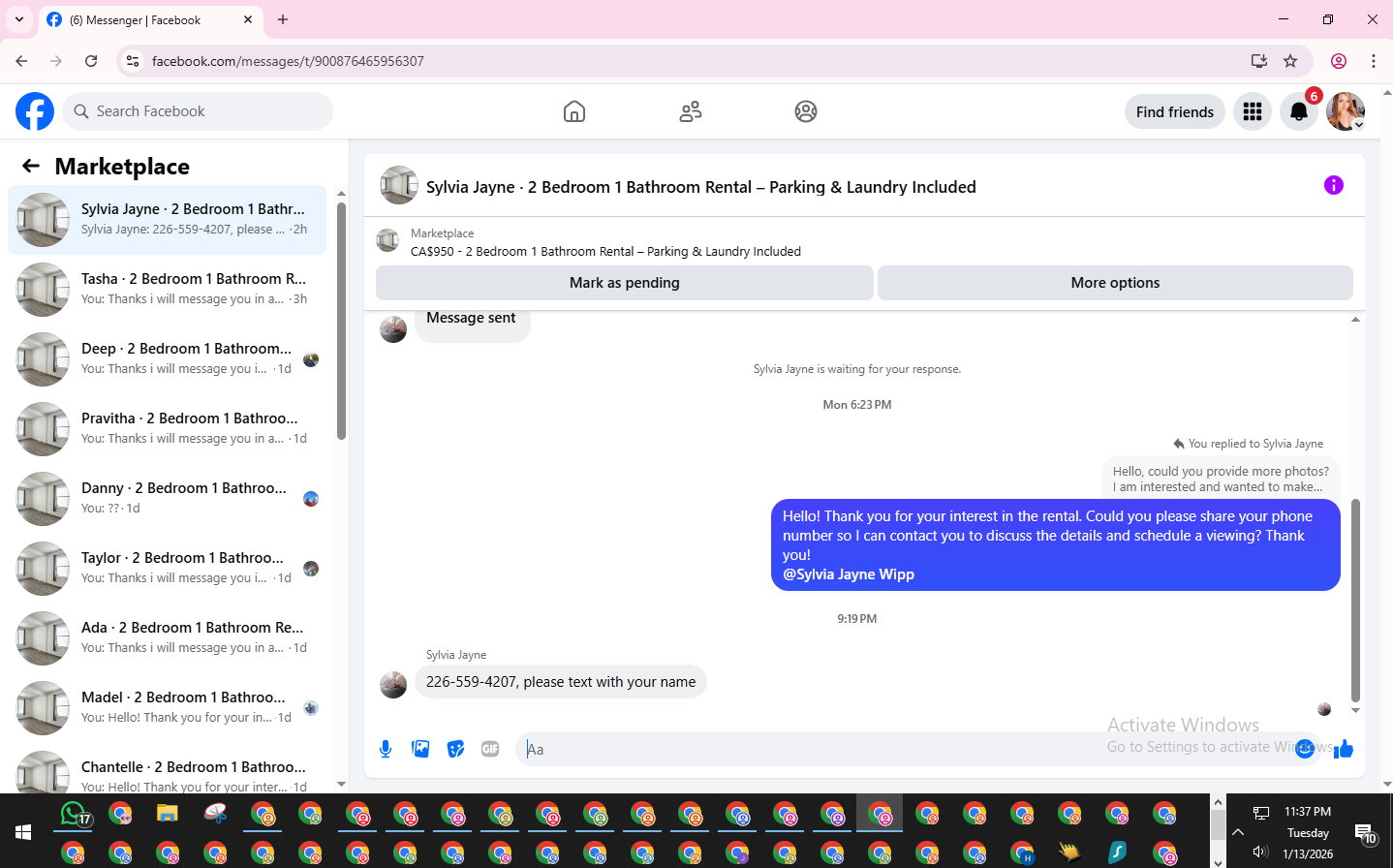The height and width of the screenshot is (868, 1393).
Task: Open the purple conversation information icon
Action: click(x=1334, y=185)
